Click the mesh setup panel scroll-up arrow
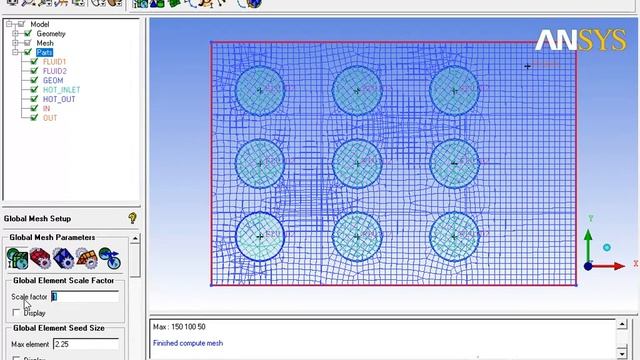Viewport: 640px width, 360px height. (135, 238)
